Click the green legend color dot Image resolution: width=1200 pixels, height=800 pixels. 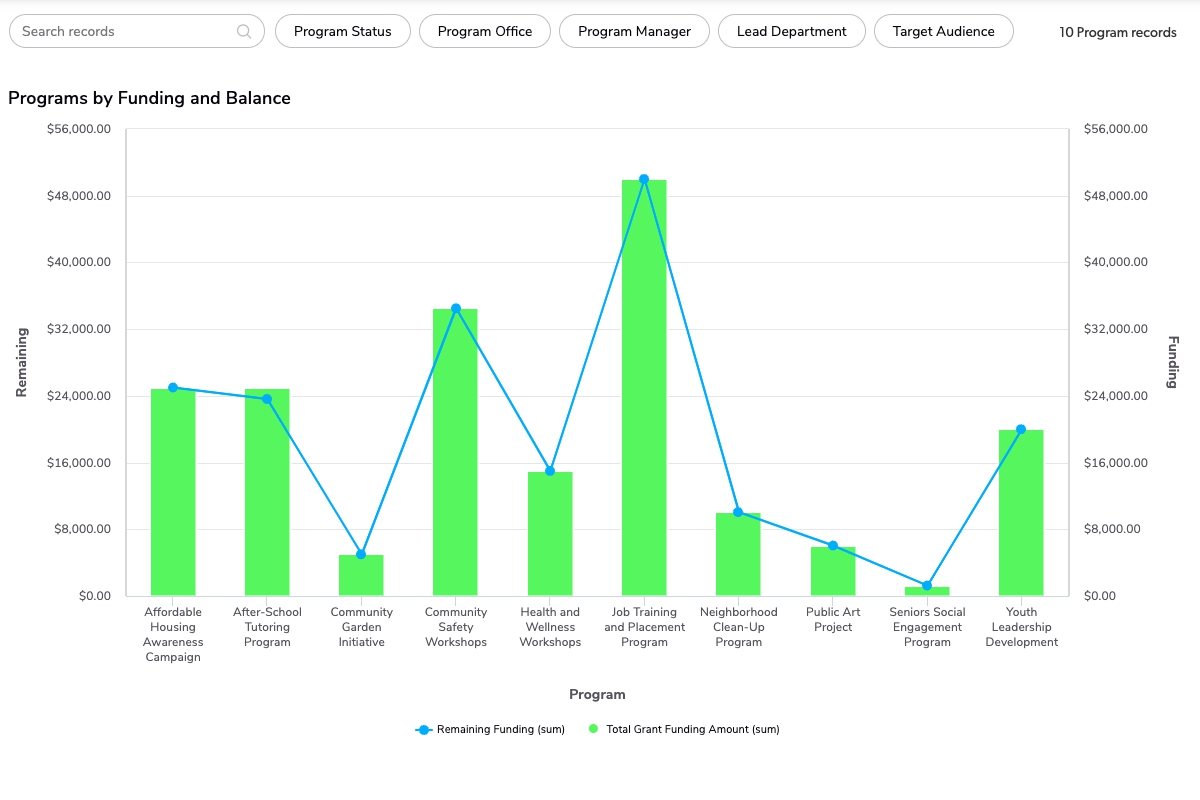pos(593,729)
